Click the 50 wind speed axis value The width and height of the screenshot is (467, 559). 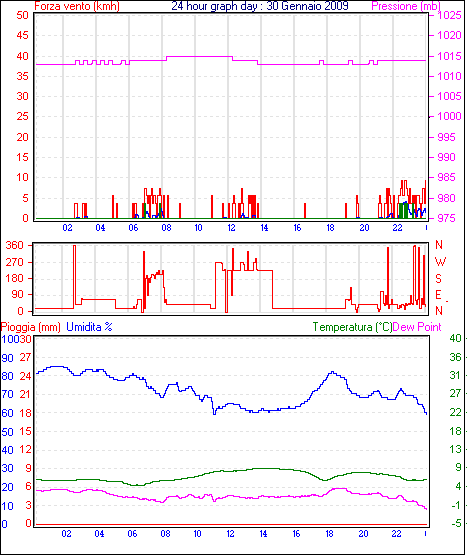[x=22, y=15]
